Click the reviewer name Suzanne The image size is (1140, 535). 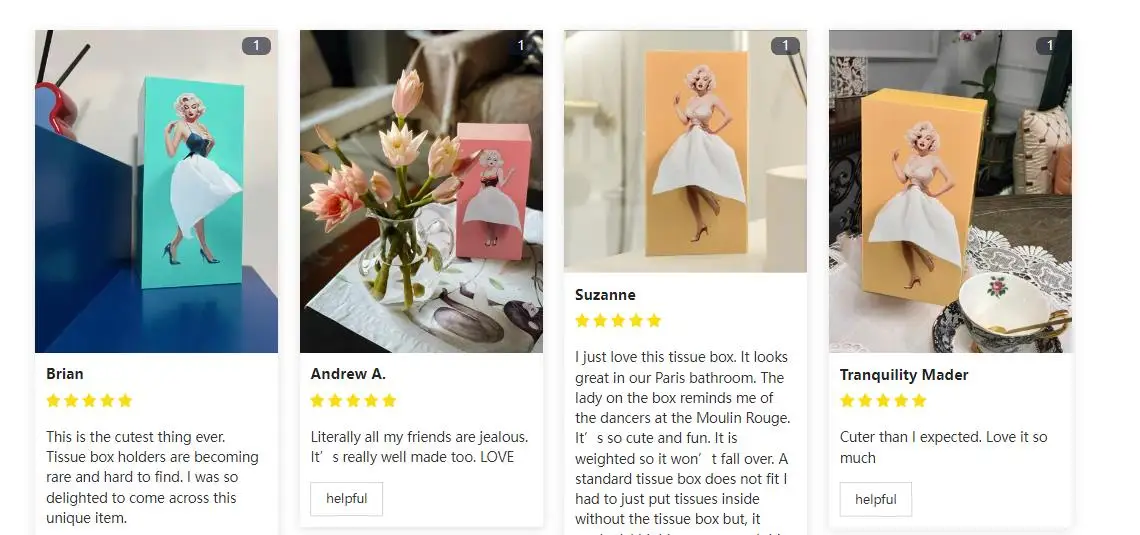tap(606, 294)
